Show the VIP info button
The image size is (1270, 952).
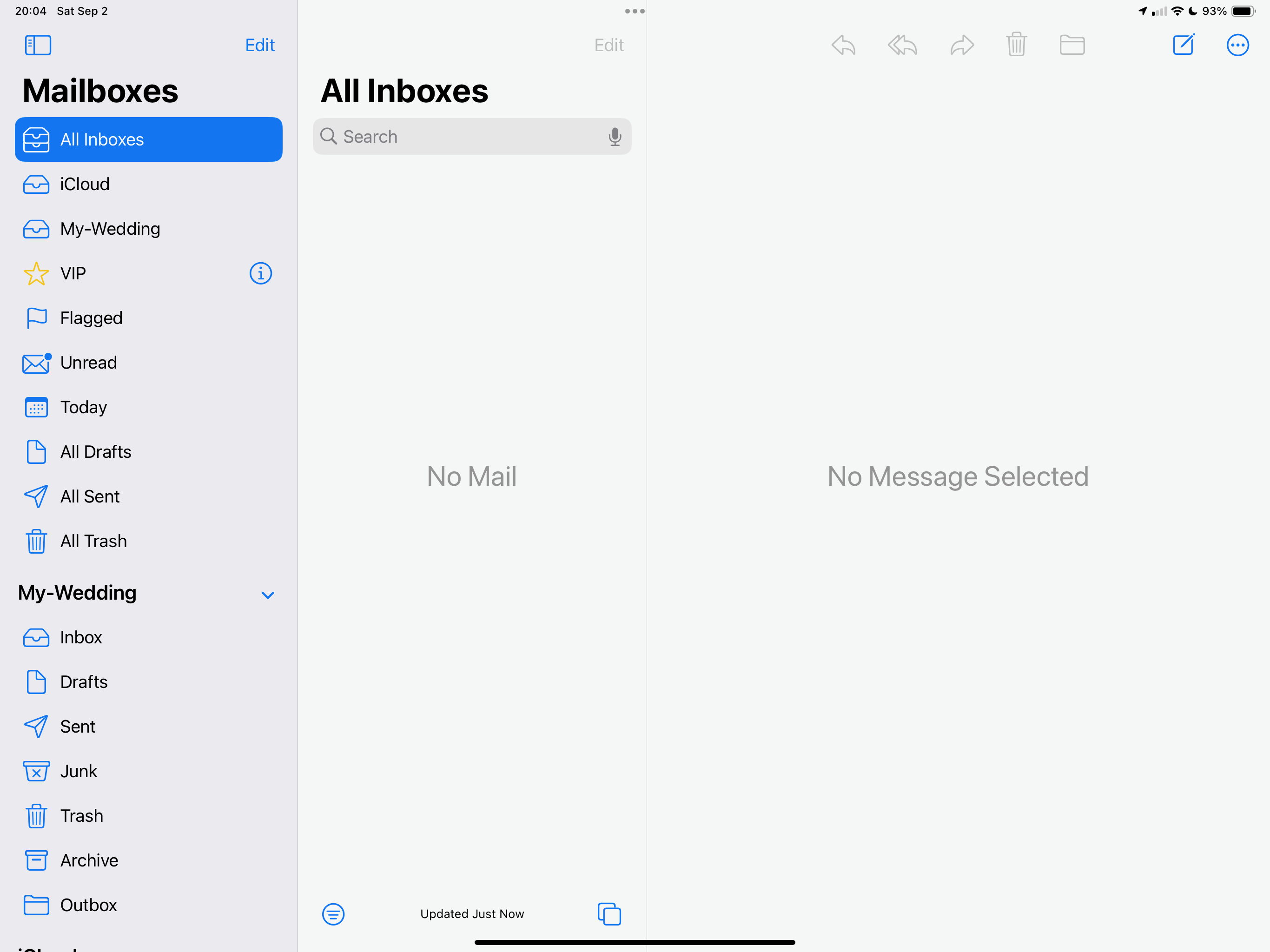click(x=261, y=273)
